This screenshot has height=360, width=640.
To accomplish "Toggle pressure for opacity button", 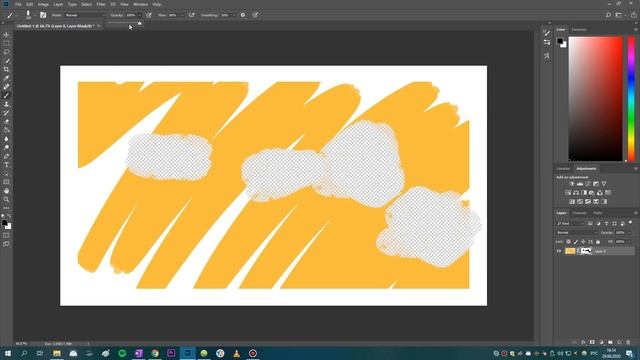I will 149,15.
